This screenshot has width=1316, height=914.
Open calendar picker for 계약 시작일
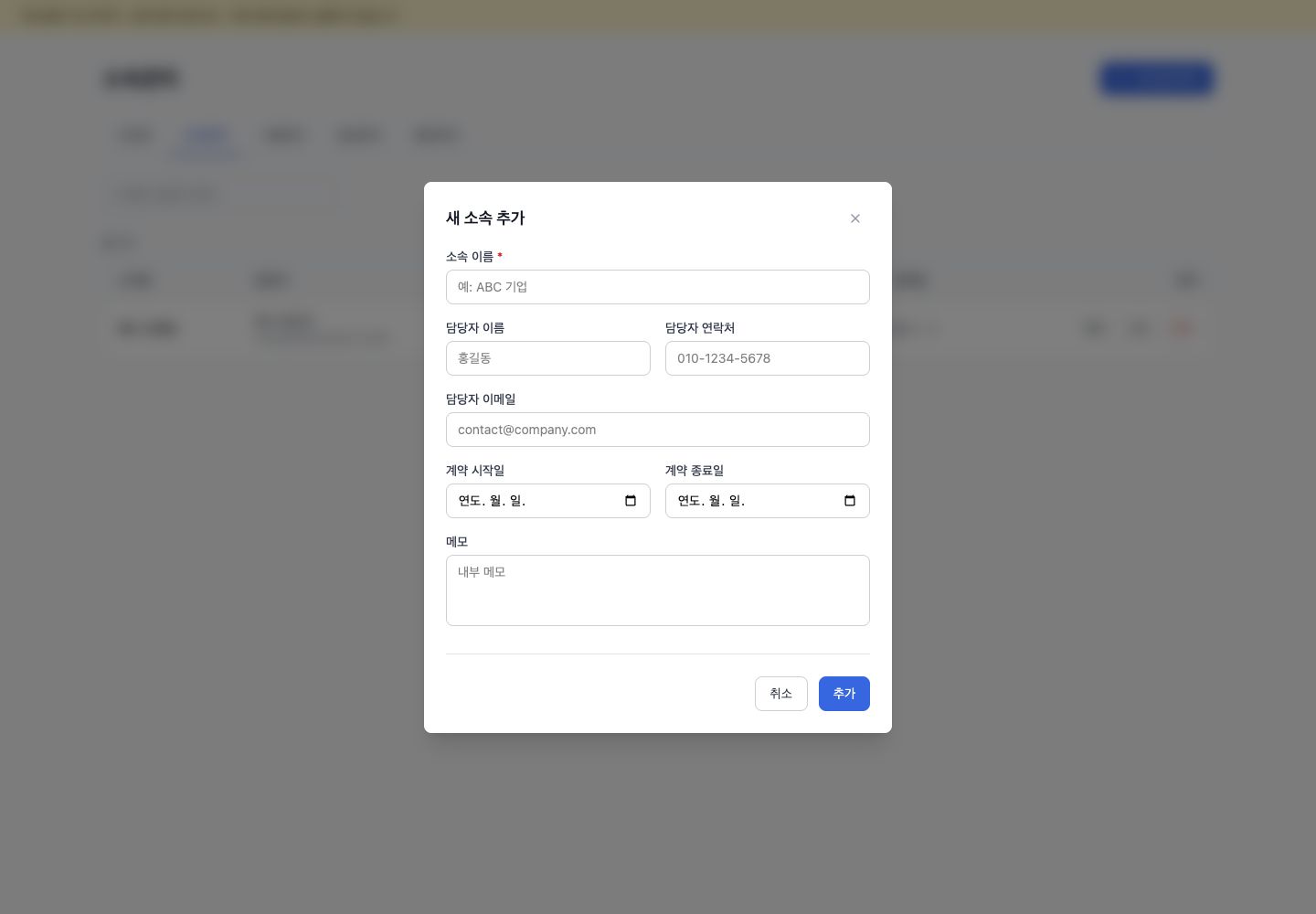[631, 501]
